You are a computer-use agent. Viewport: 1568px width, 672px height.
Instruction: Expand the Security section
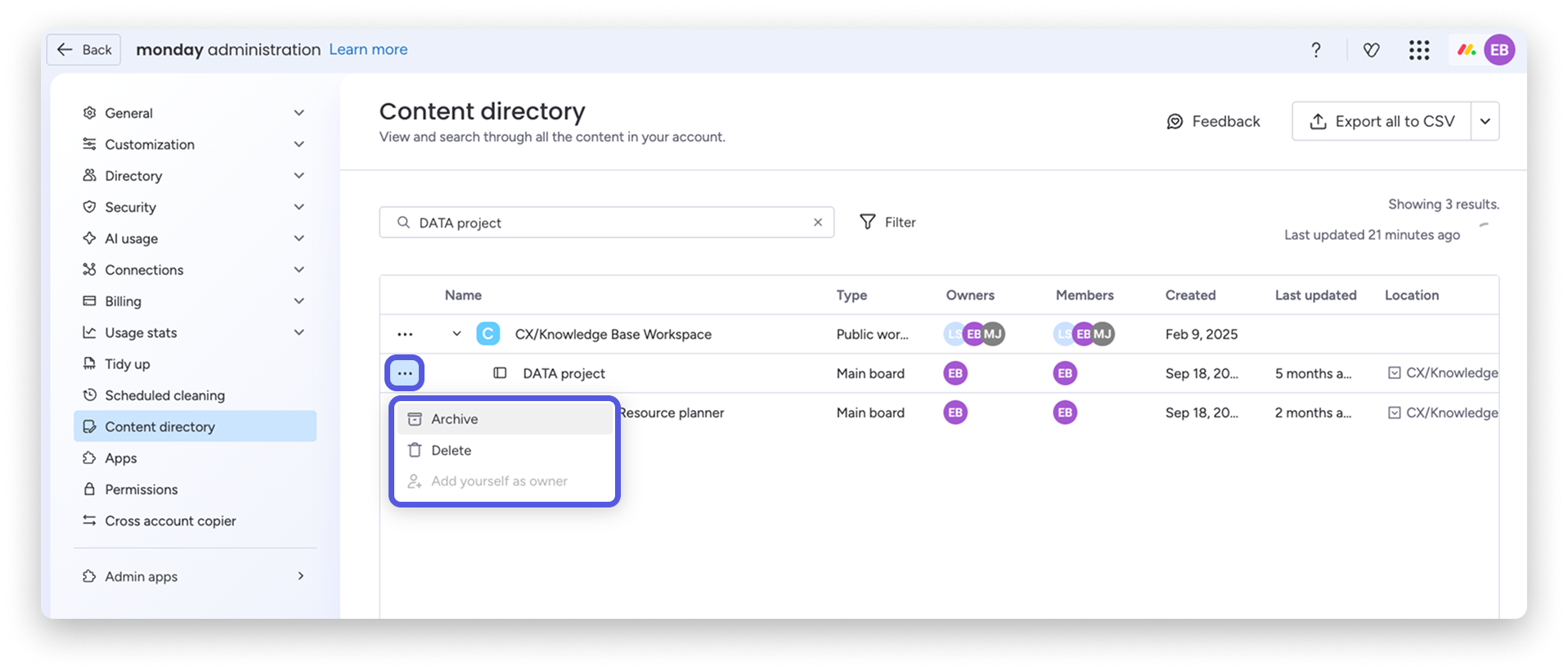(x=299, y=207)
